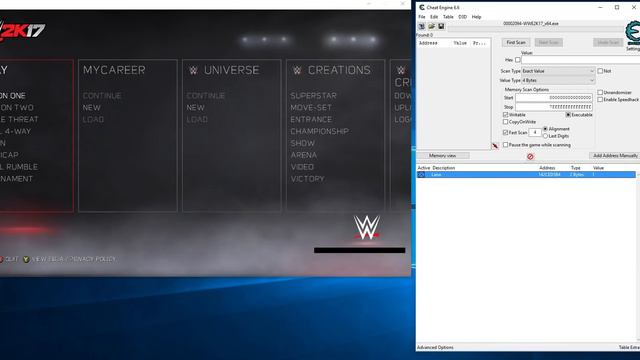Click the scan Value input field
The image size is (640, 360).
tap(580, 60)
